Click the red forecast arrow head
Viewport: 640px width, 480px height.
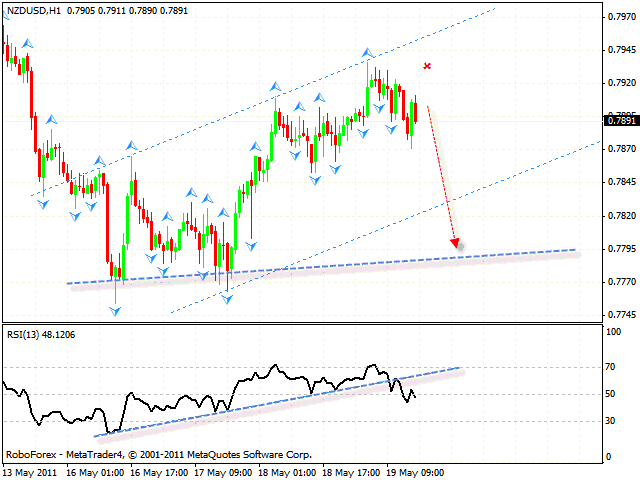coord(456,242)
